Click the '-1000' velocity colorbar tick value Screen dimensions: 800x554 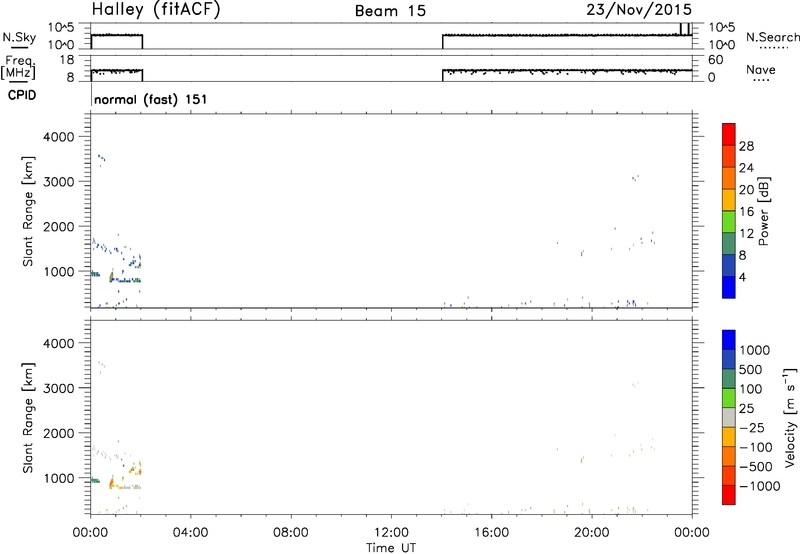point(760,486)
